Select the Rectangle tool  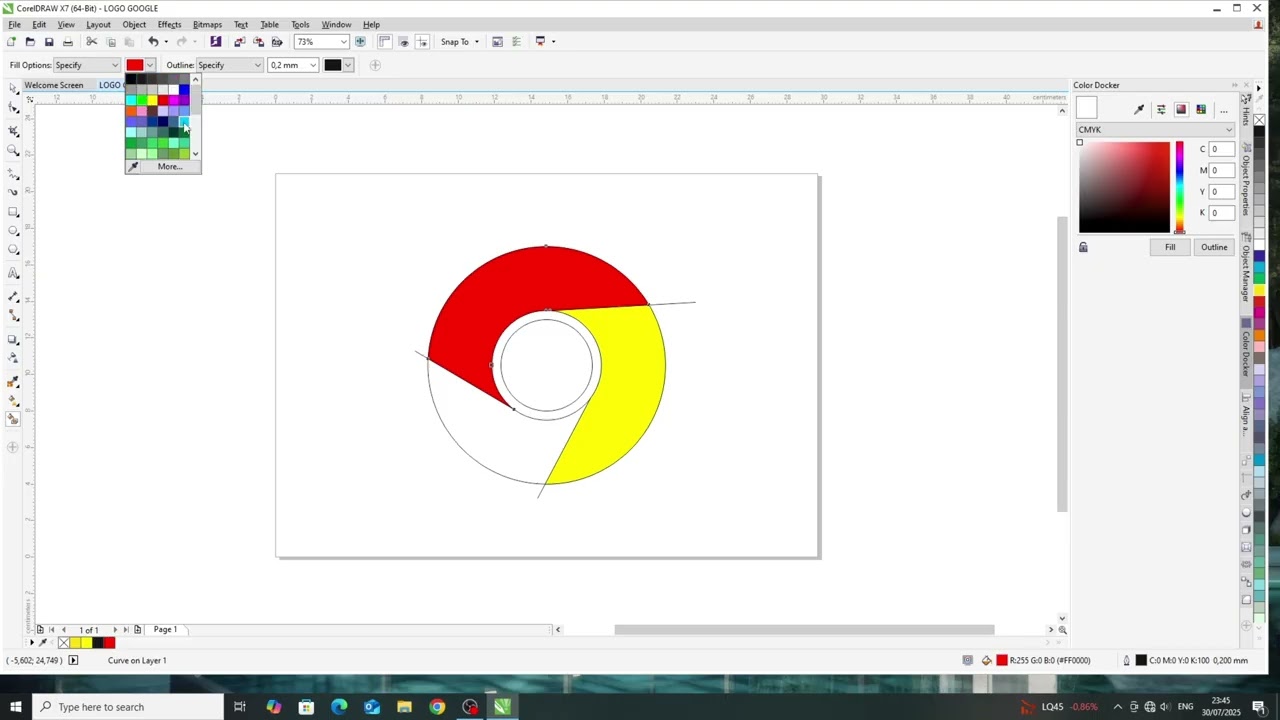13,212
